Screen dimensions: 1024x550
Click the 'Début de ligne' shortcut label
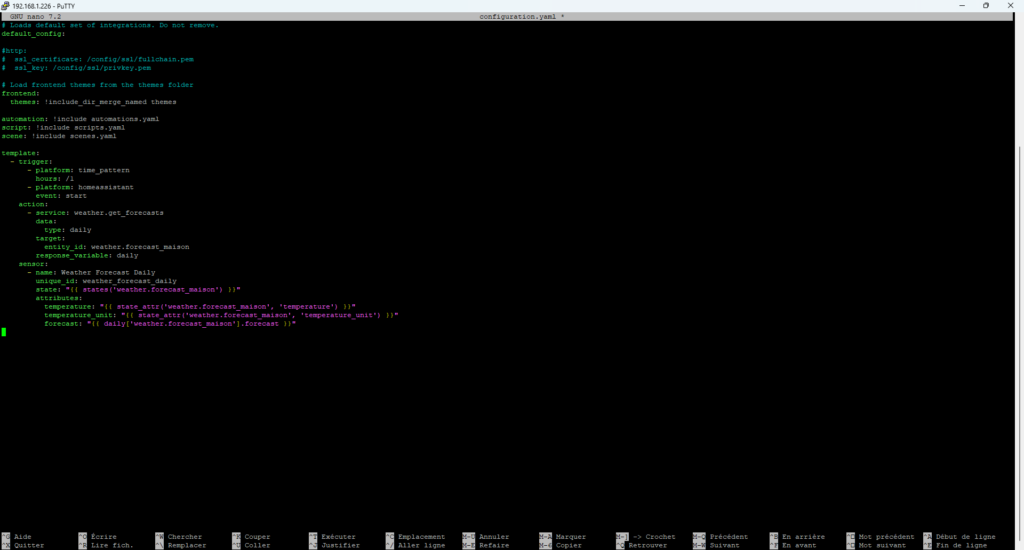965,537
